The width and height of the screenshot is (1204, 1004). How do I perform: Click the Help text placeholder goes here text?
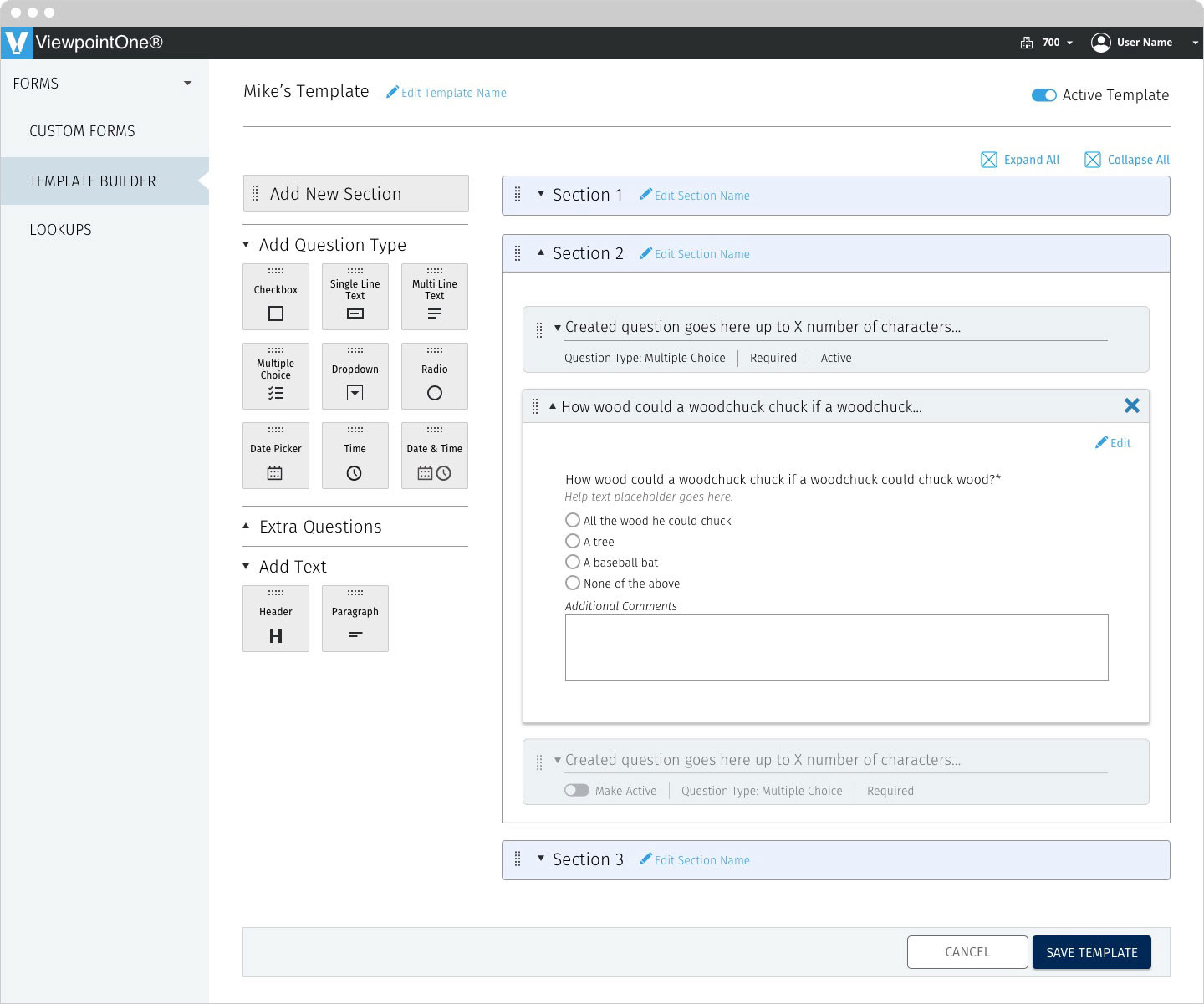click(649, 497)
